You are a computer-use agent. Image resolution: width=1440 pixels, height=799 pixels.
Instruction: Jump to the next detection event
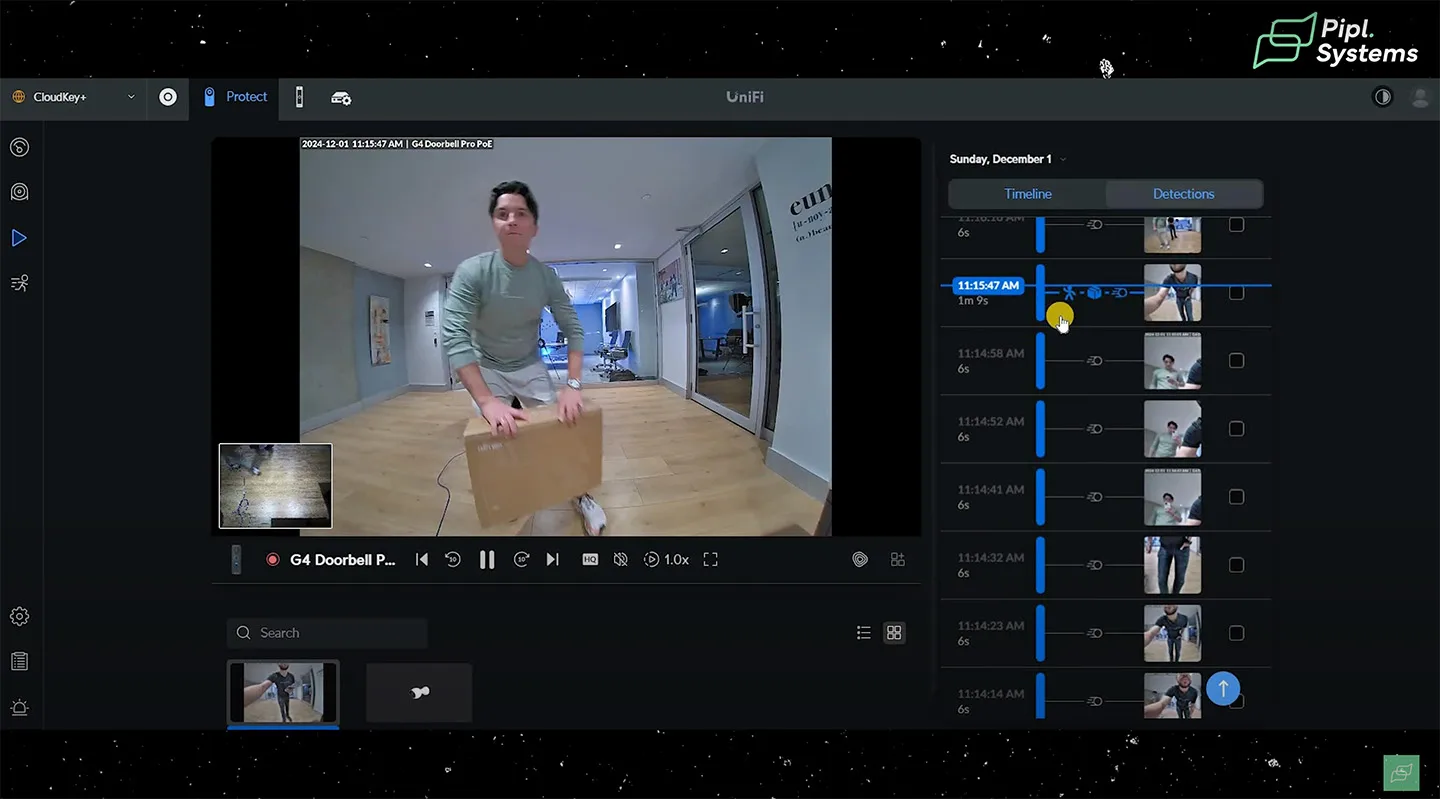pyautogui.click(x=552, y=560)
